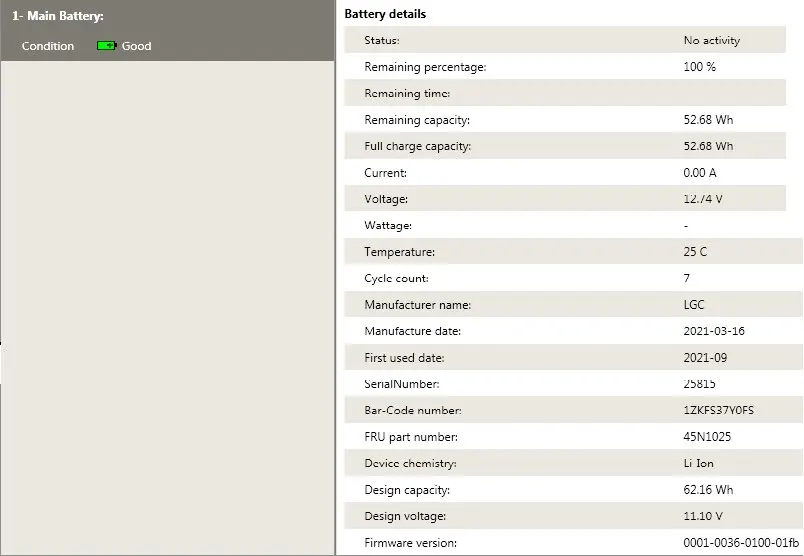Click the '25 C' temperature value
The height and width of the screenshot is (556, 804).
click(695, 252)
